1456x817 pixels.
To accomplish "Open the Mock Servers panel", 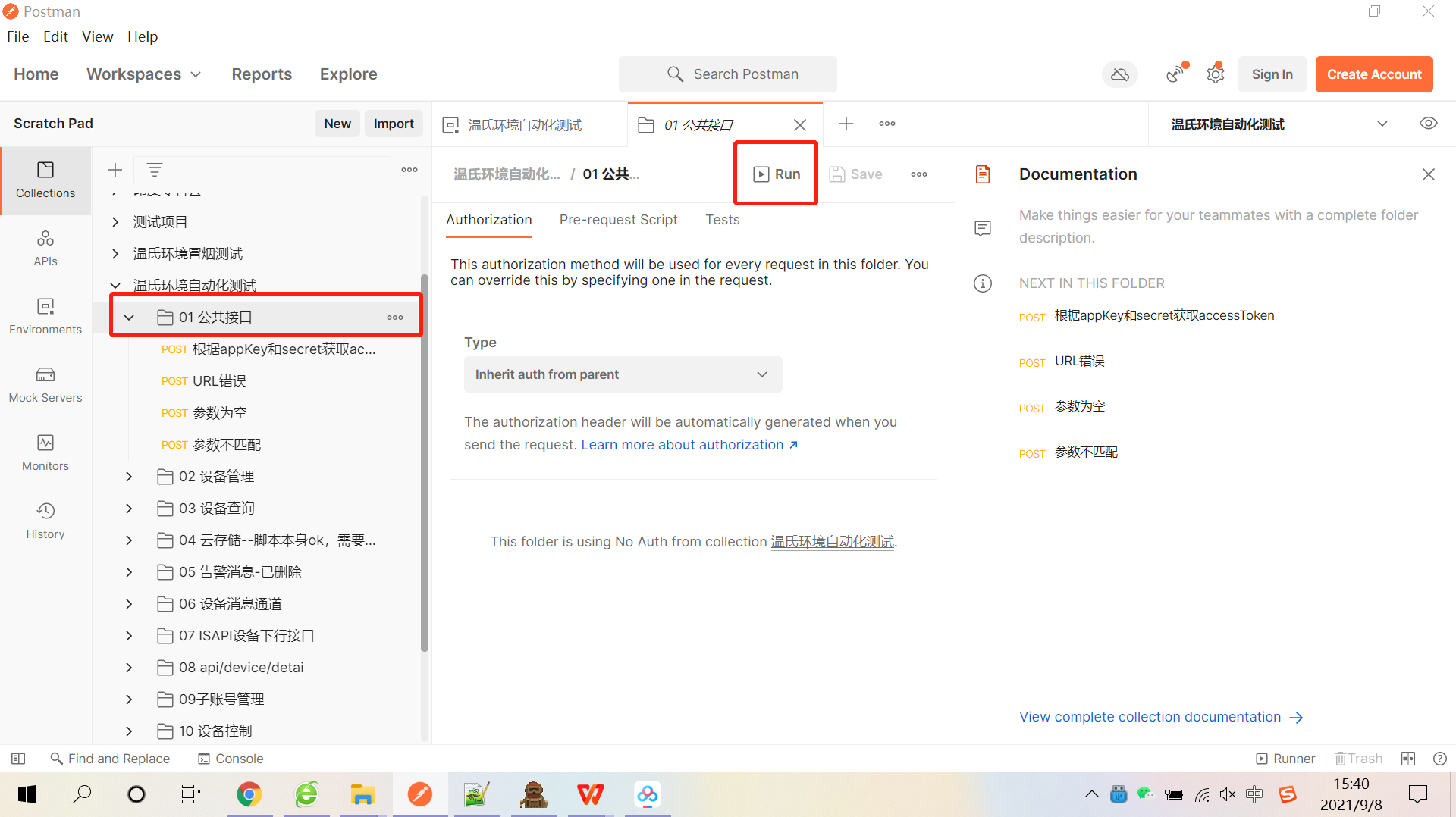I will coord(45,385).
